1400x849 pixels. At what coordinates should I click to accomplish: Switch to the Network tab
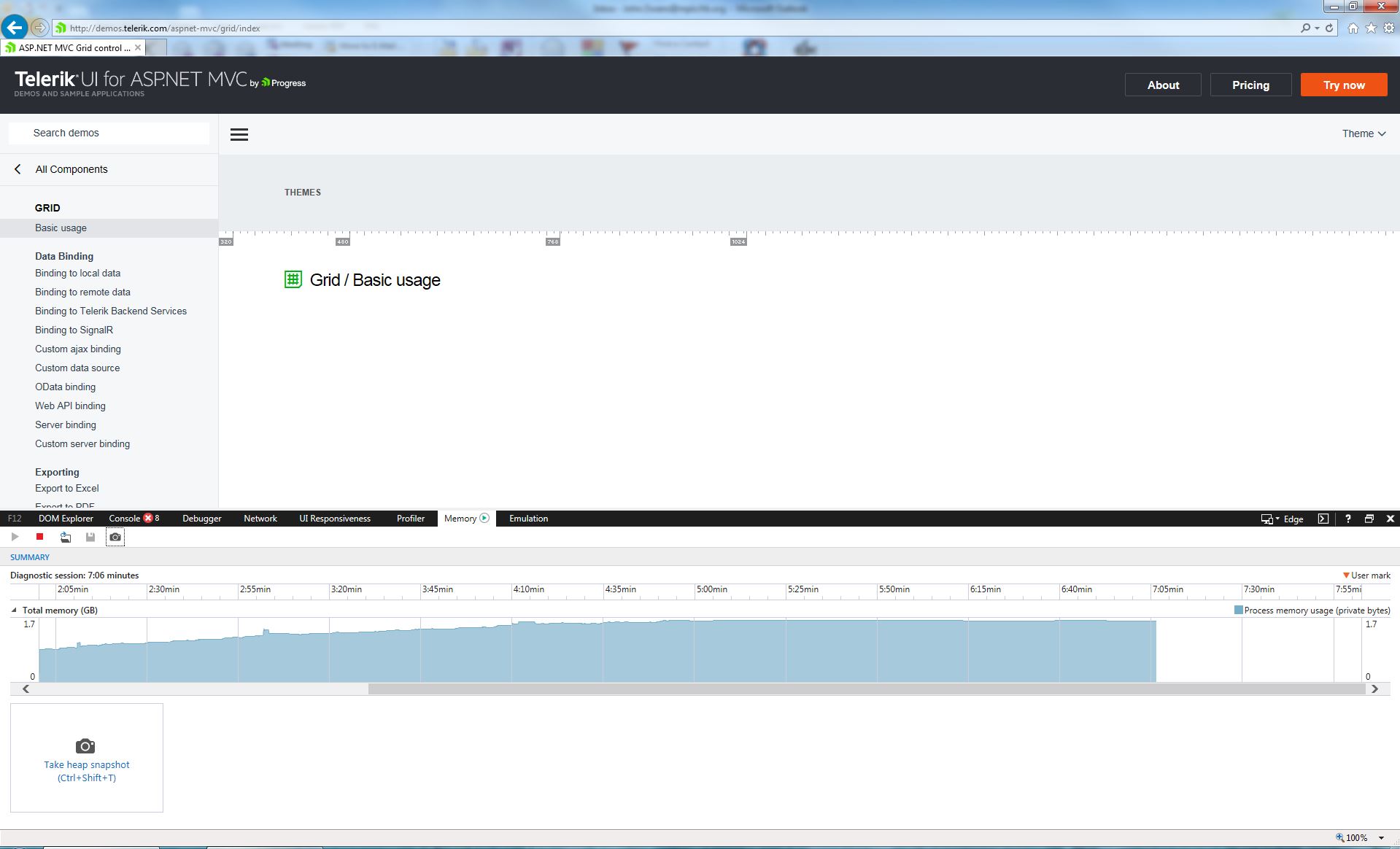pyautogui.click(x=260, y=519)
